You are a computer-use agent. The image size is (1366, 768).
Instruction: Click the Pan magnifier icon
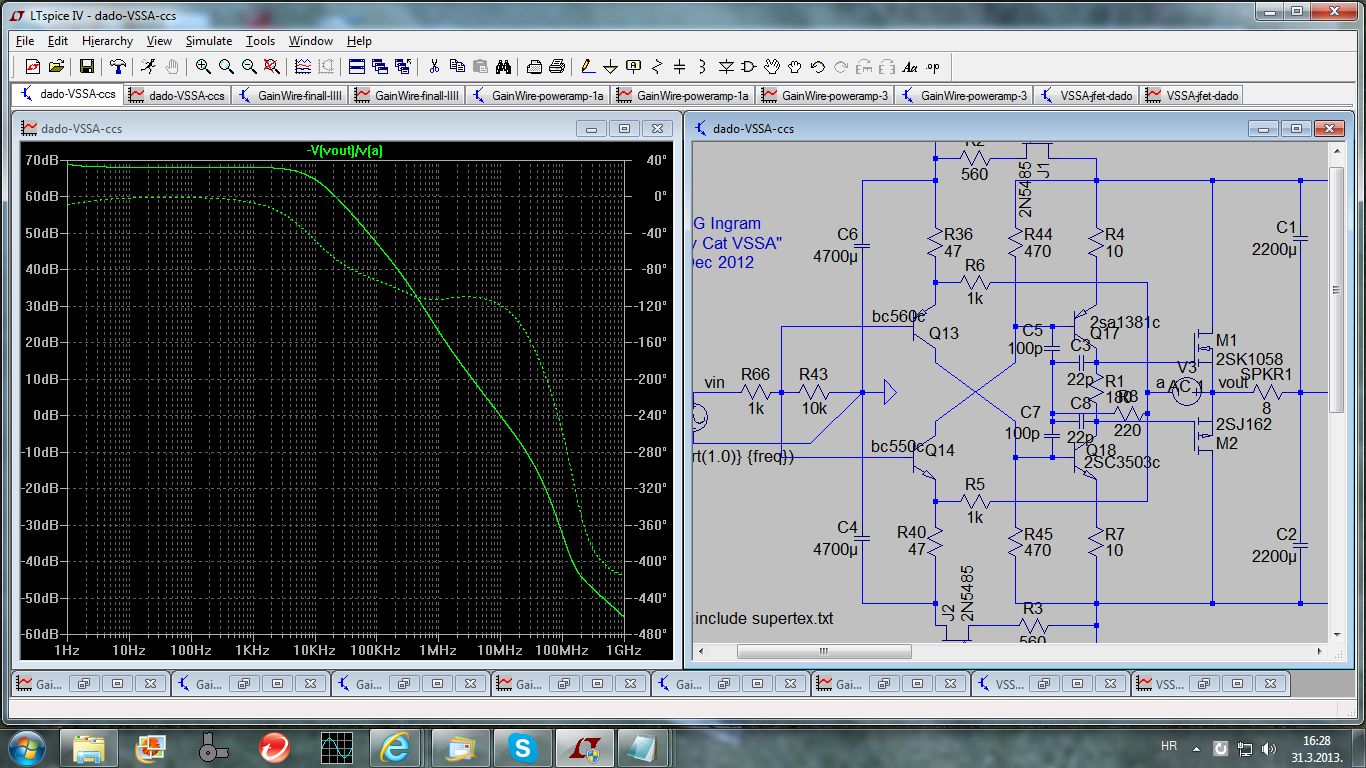(x=226, y=67)
